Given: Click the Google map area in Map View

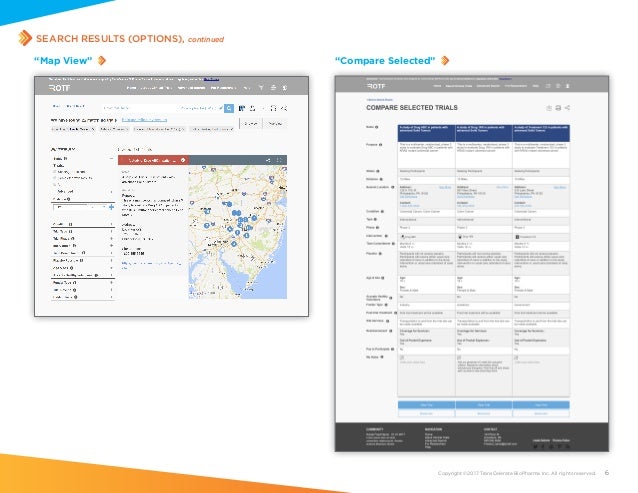Looking at the screenshot, I should [238, 232].
